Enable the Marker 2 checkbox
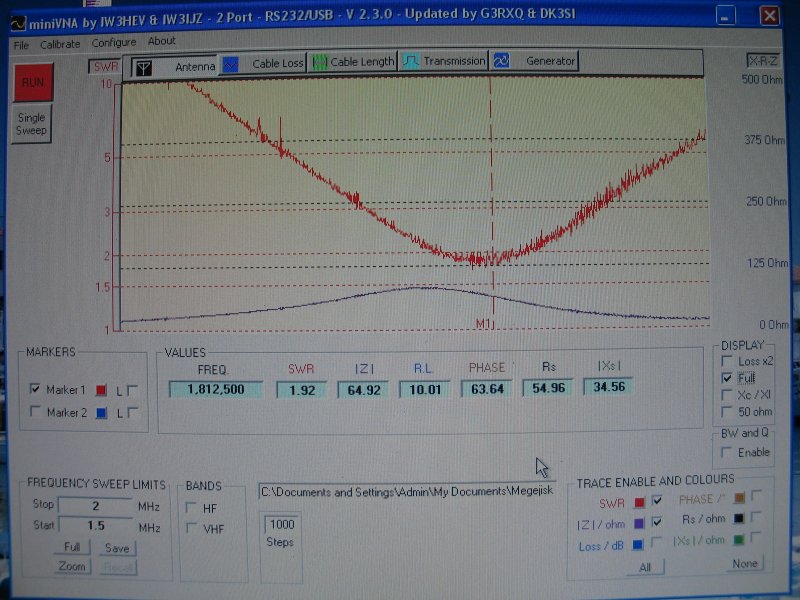Image resolution: width=800 pixels, height=600 pixels. coord(35,411)
